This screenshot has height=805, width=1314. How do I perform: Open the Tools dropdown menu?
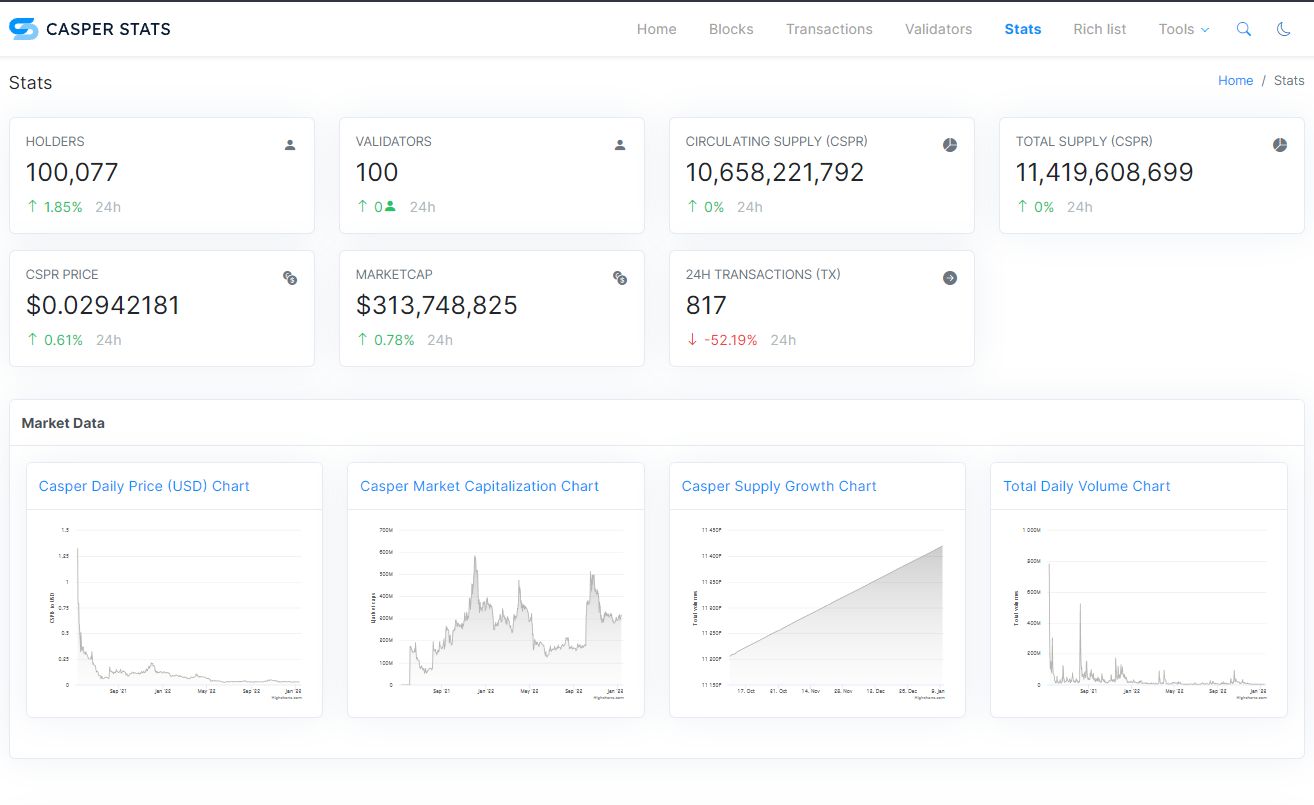[x=1182, y=29]
